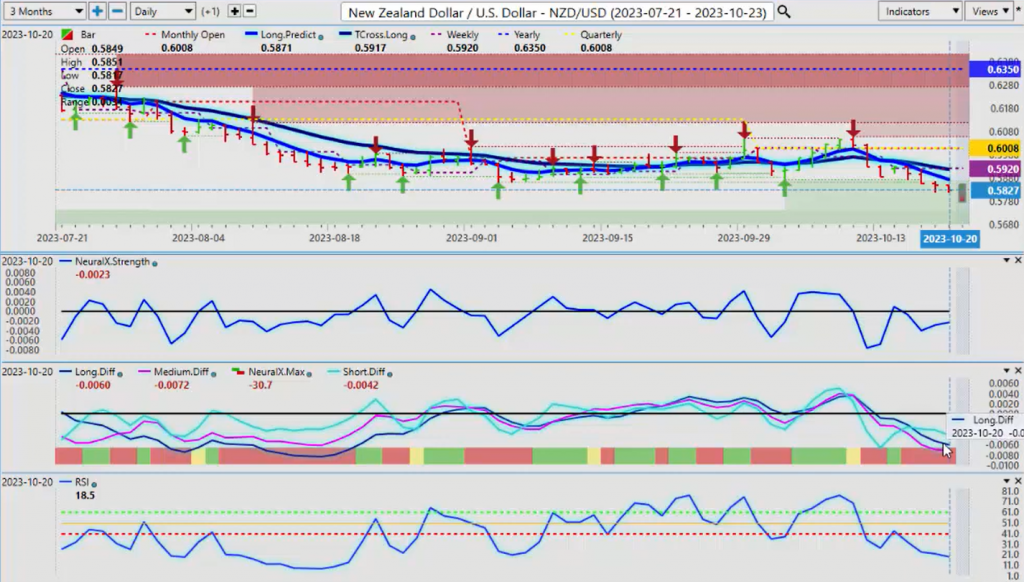The image size is (1024, 582).
Task: Add a forecast day with black plus
Action: tap(234, 11)
